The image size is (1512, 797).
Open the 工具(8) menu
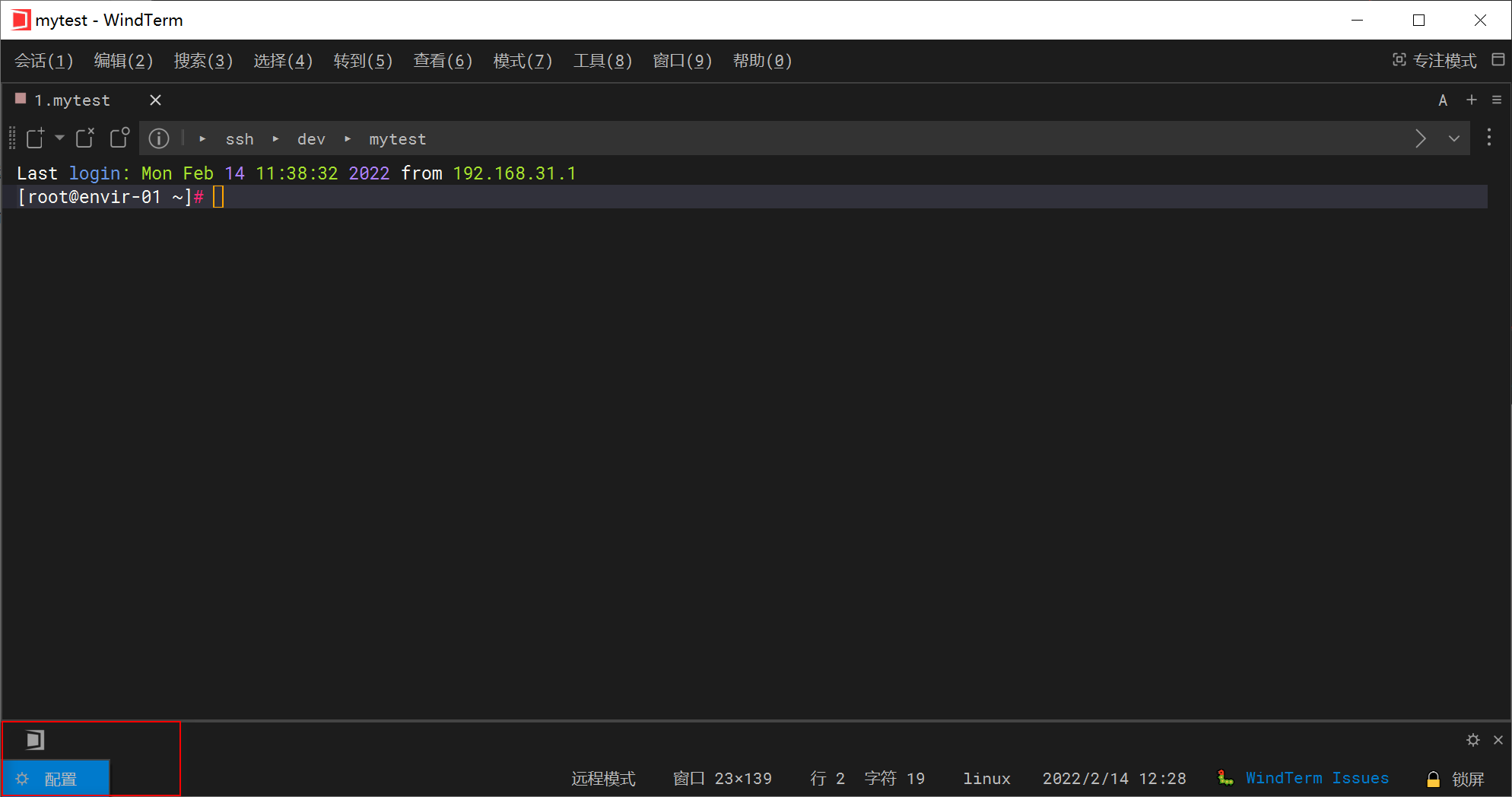click(602, 61)
